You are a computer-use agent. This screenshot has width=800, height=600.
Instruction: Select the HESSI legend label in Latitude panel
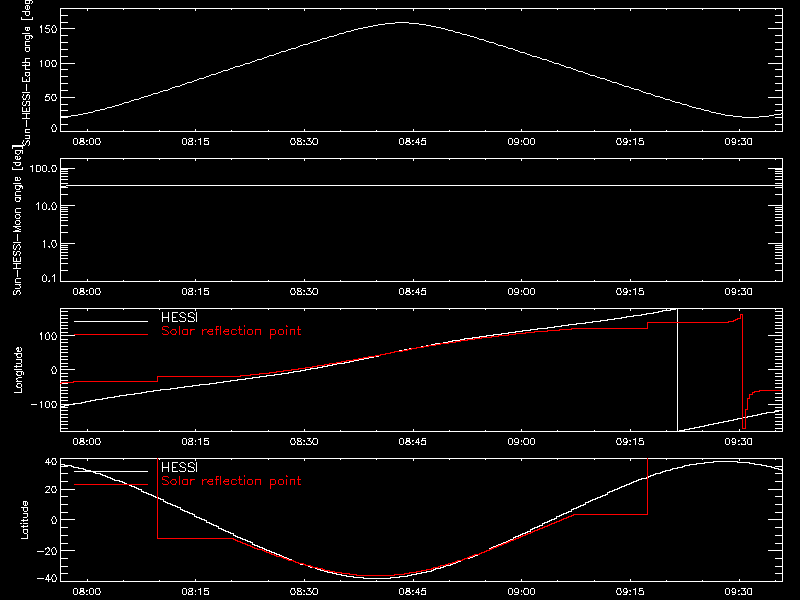tap(179, 467)
